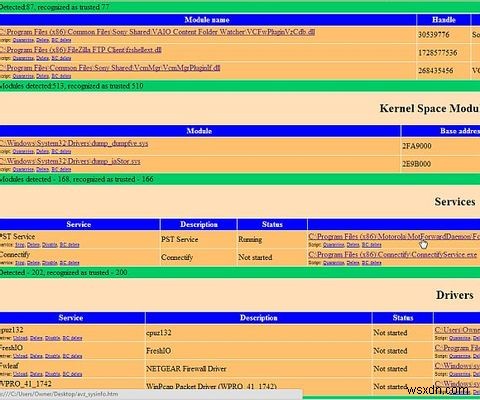480x400 pixels.
Task: Delete the Connectify service entry
Action: (x=33, y=263)
